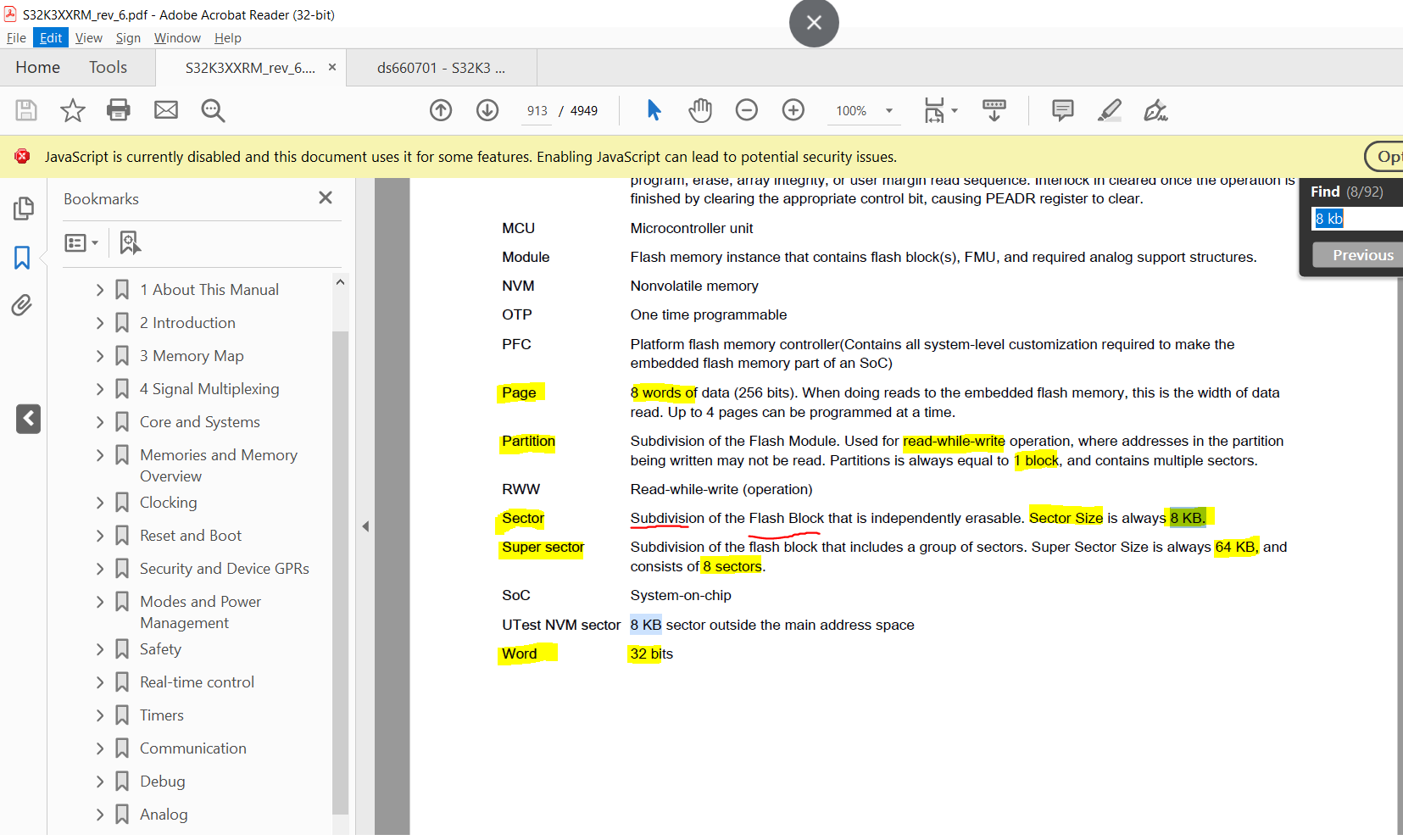Screen dimensions: 1403x840
Task: Switch to the Selection arrow tool
Action: [653, 110]
